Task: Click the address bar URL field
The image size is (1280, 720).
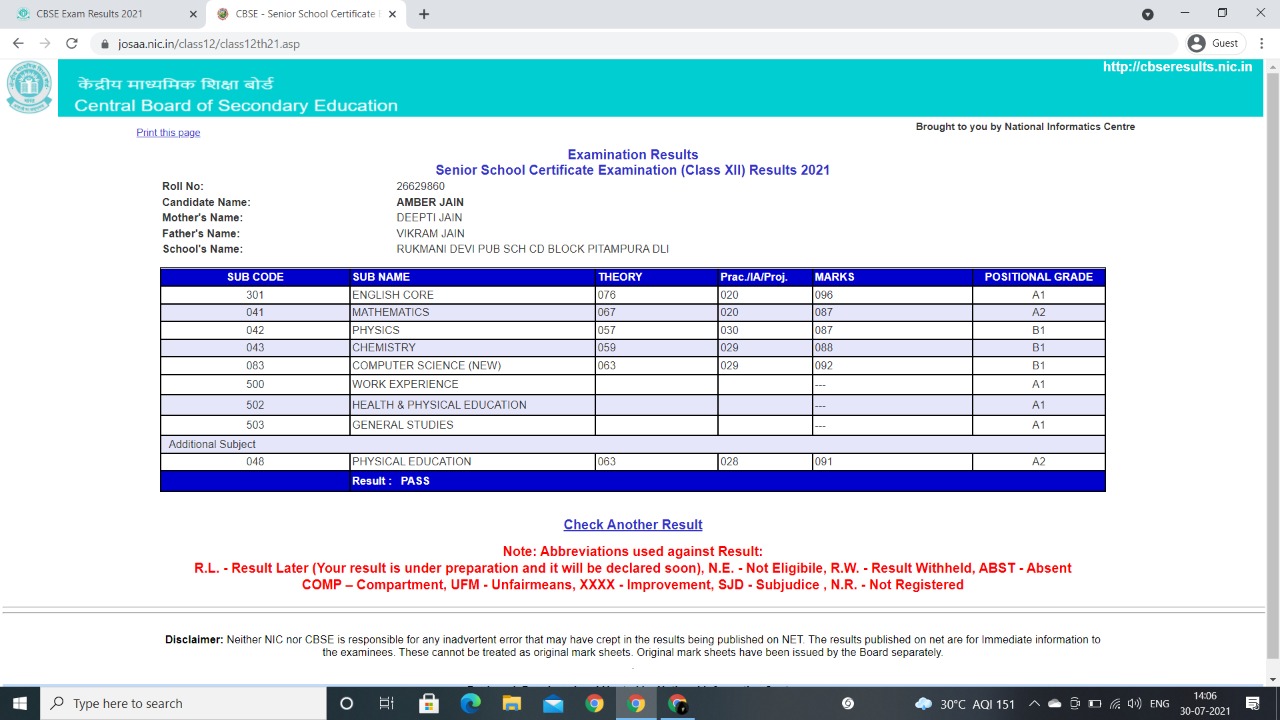Action: (x=640, y=44)
